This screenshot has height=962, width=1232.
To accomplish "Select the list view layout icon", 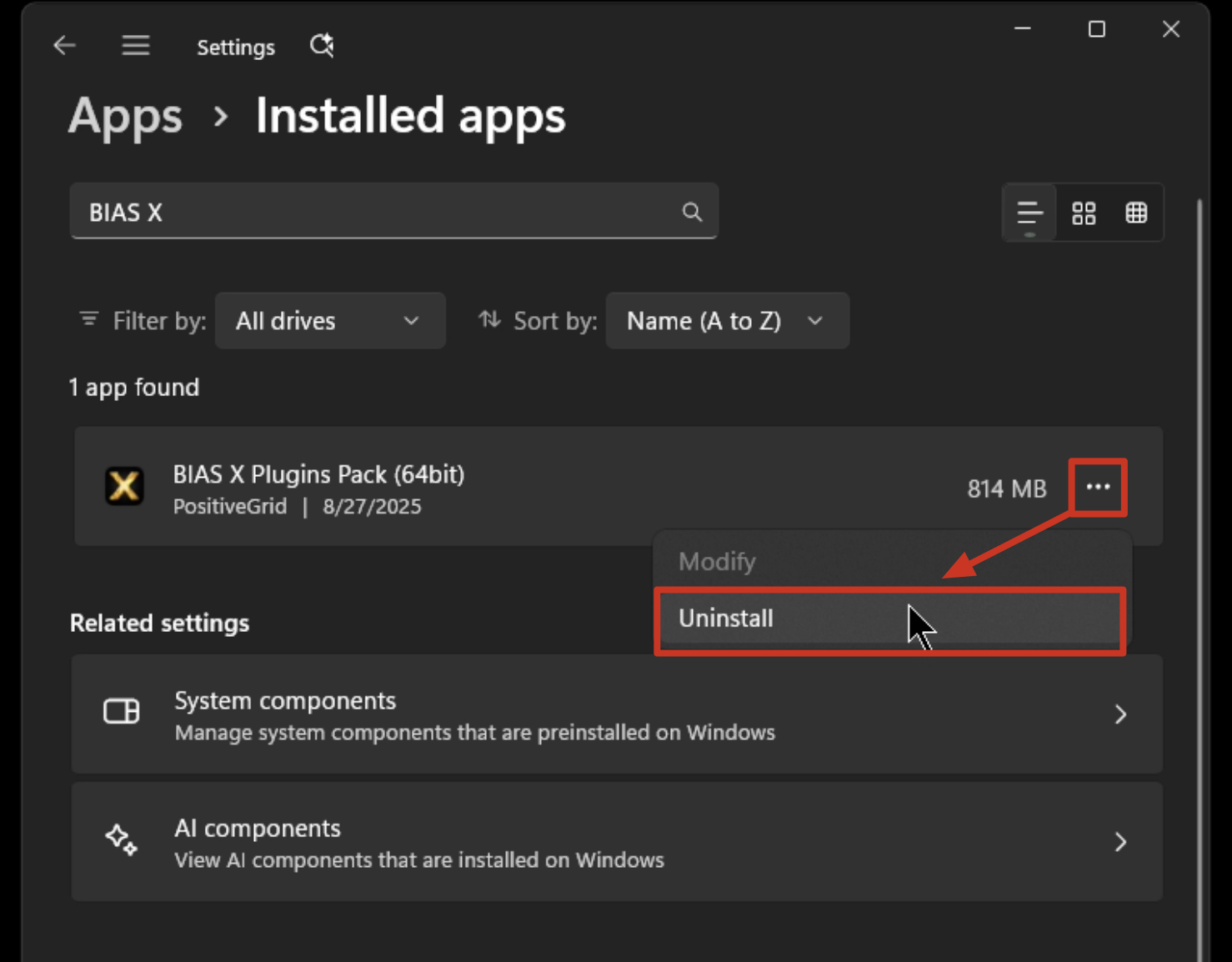I will (x=1029, y=213).
